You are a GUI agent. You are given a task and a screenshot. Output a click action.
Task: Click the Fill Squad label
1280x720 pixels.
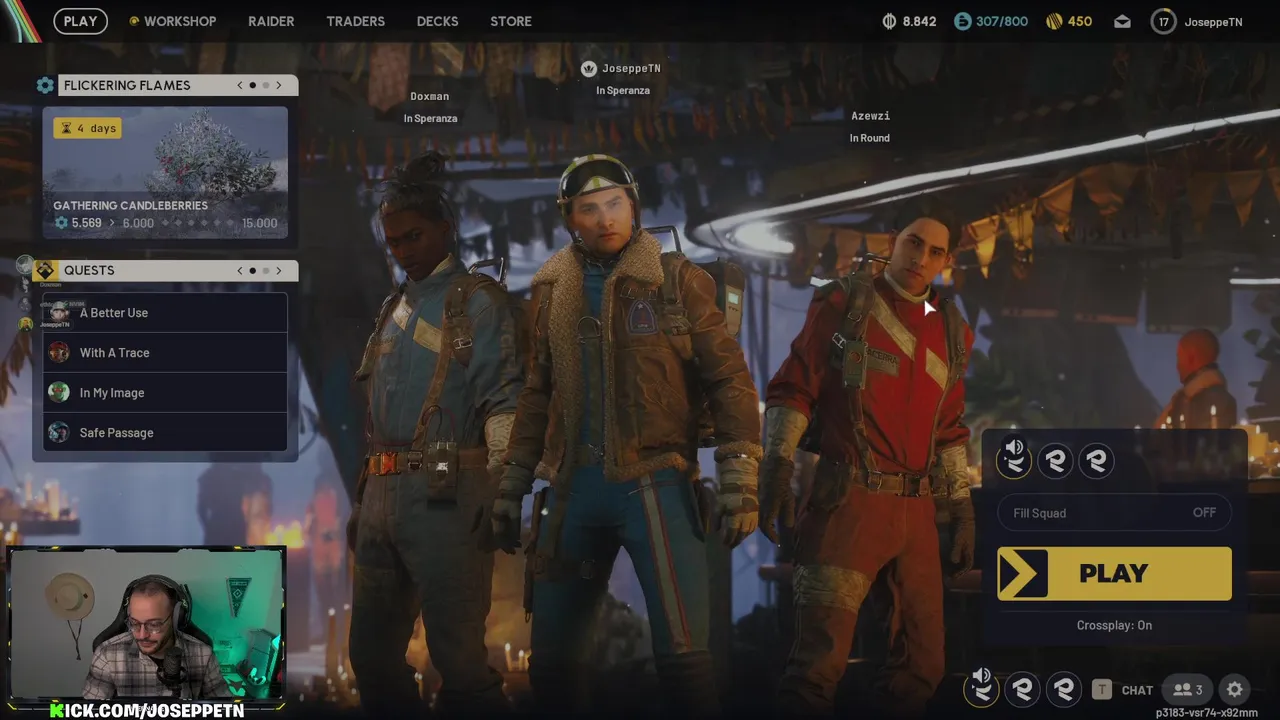(1040, 513)
